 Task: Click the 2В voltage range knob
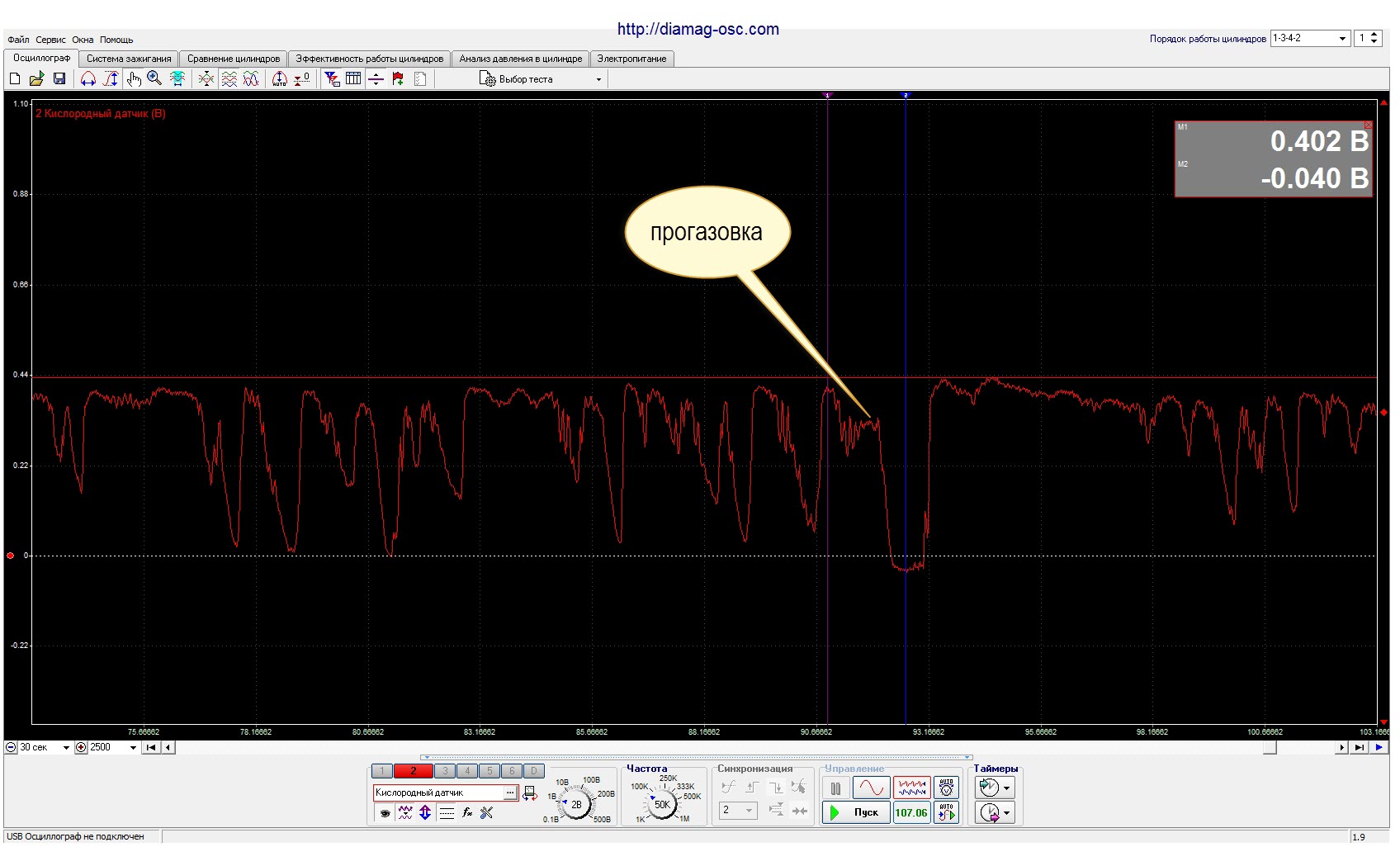(576, 804)
